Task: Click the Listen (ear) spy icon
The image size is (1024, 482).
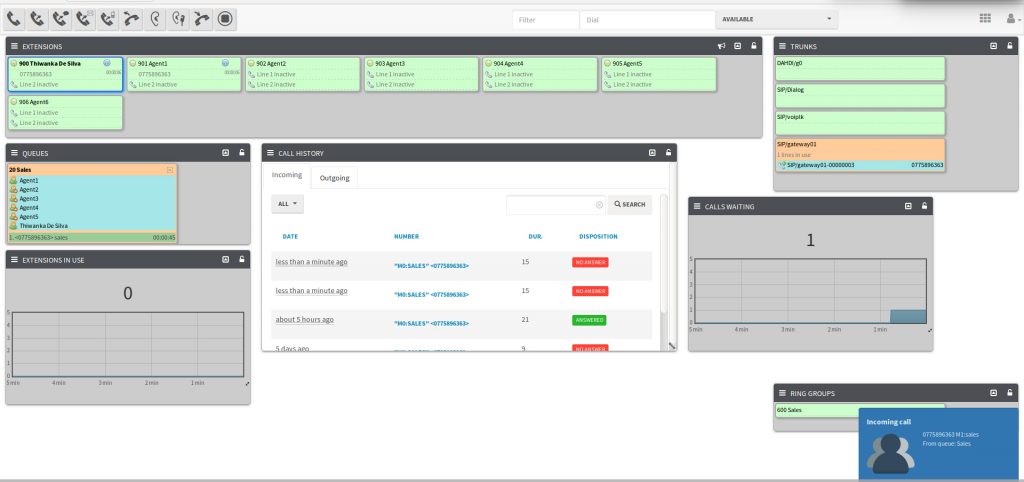Action: click(155, 20)
